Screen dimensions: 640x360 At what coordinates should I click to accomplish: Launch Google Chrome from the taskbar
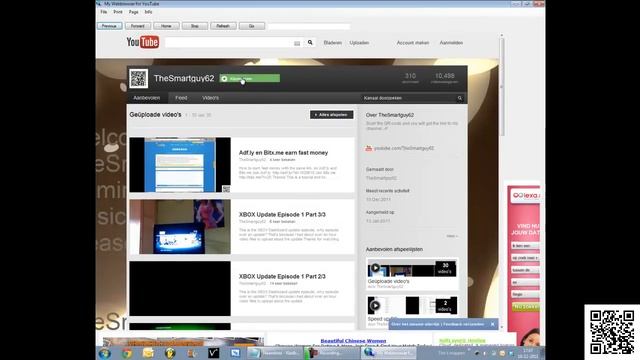(127, 353)
